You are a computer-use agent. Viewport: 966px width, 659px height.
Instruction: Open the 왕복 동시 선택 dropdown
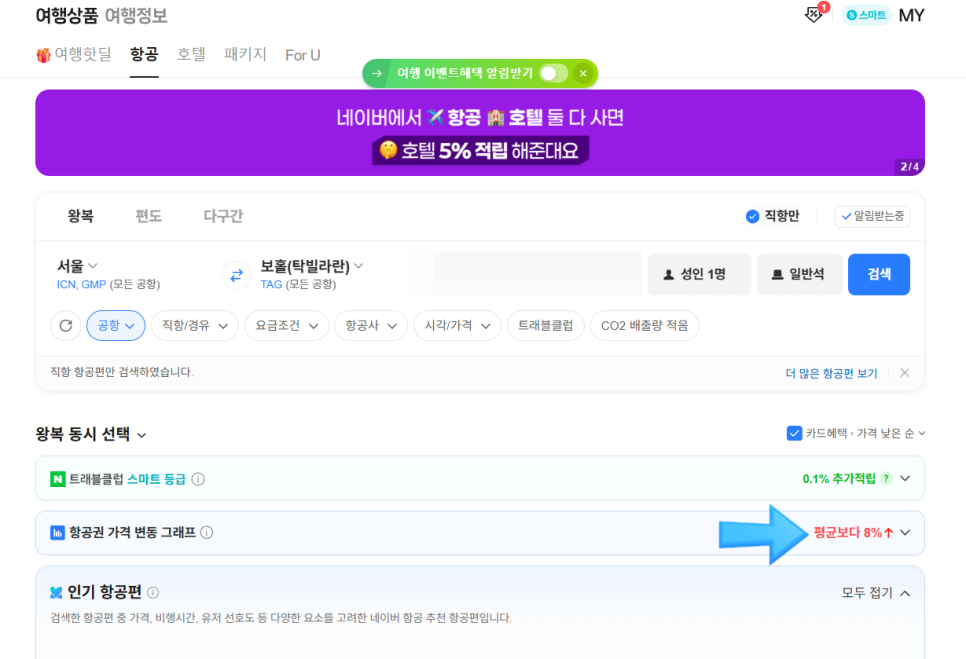91,434
